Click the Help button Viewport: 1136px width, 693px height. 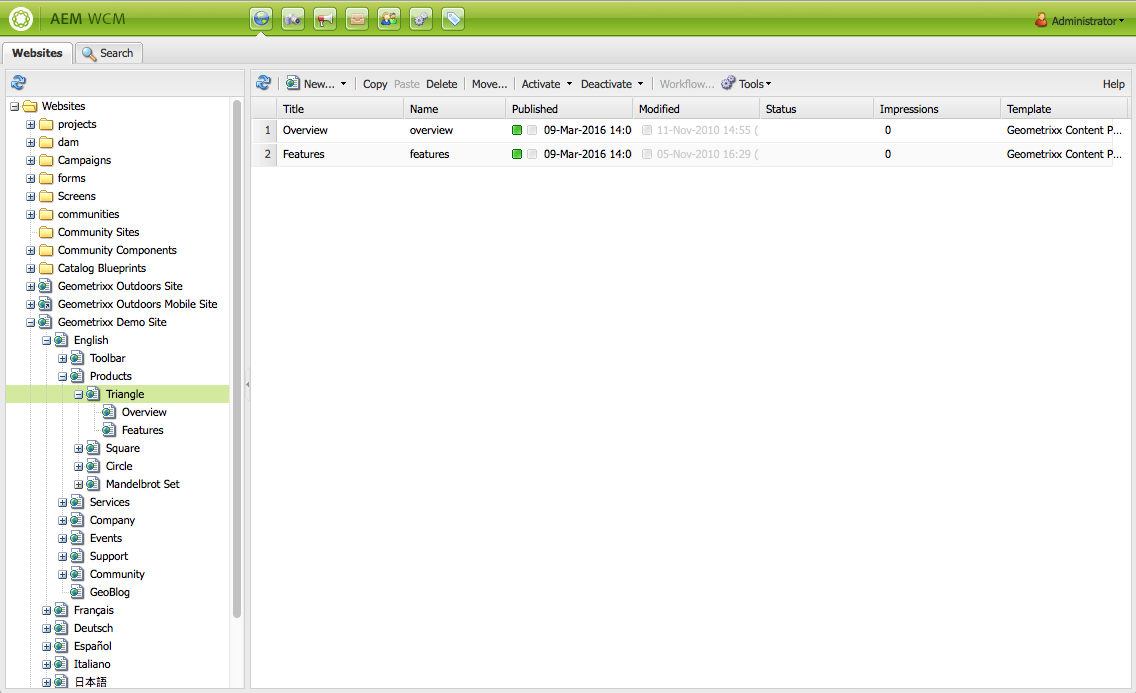[x=1114, y=84]
